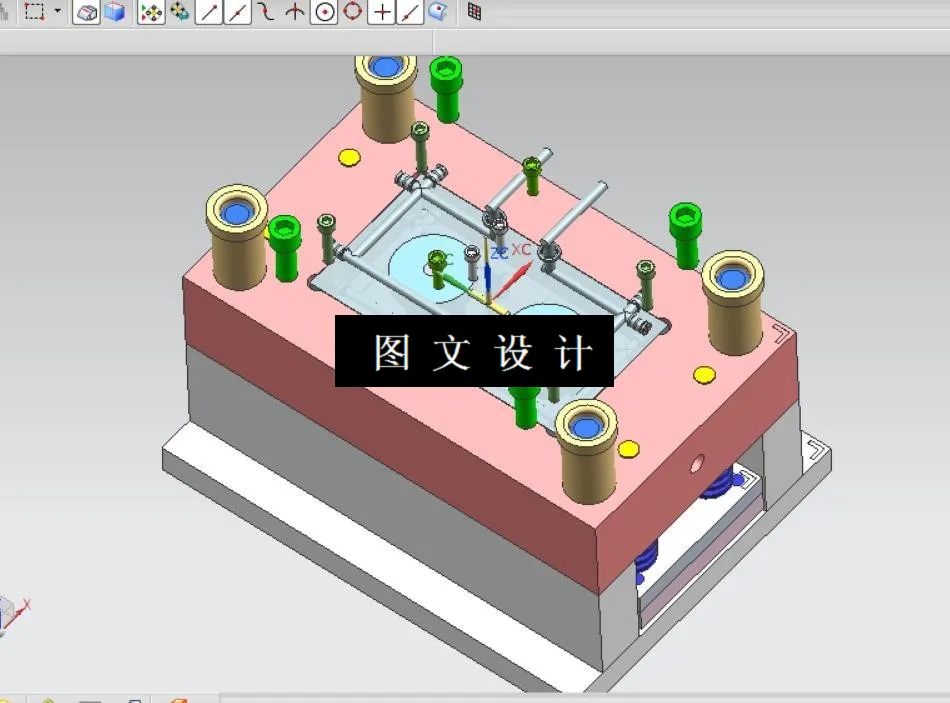The height and width of the screenshot is (703, 950).
Task: Select the Point on Curve snap icon
Action: [x=265, y=13]
